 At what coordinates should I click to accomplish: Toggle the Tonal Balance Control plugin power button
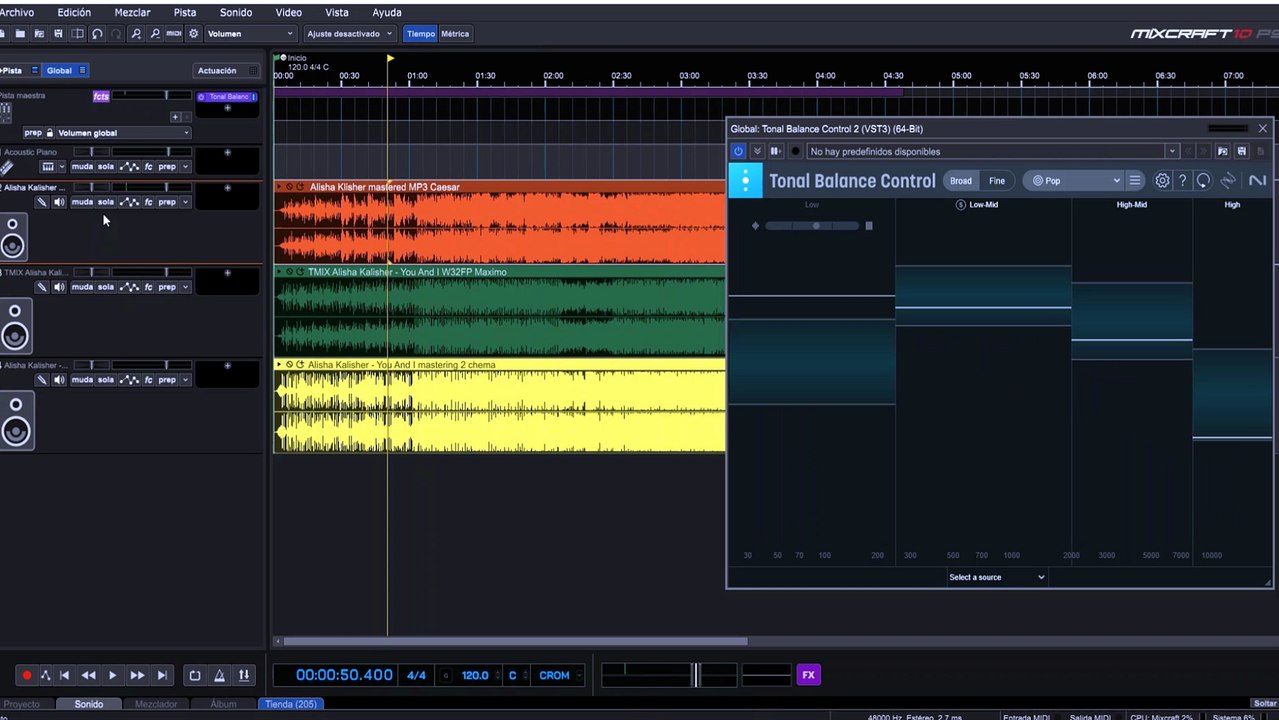tap(738, 151)
